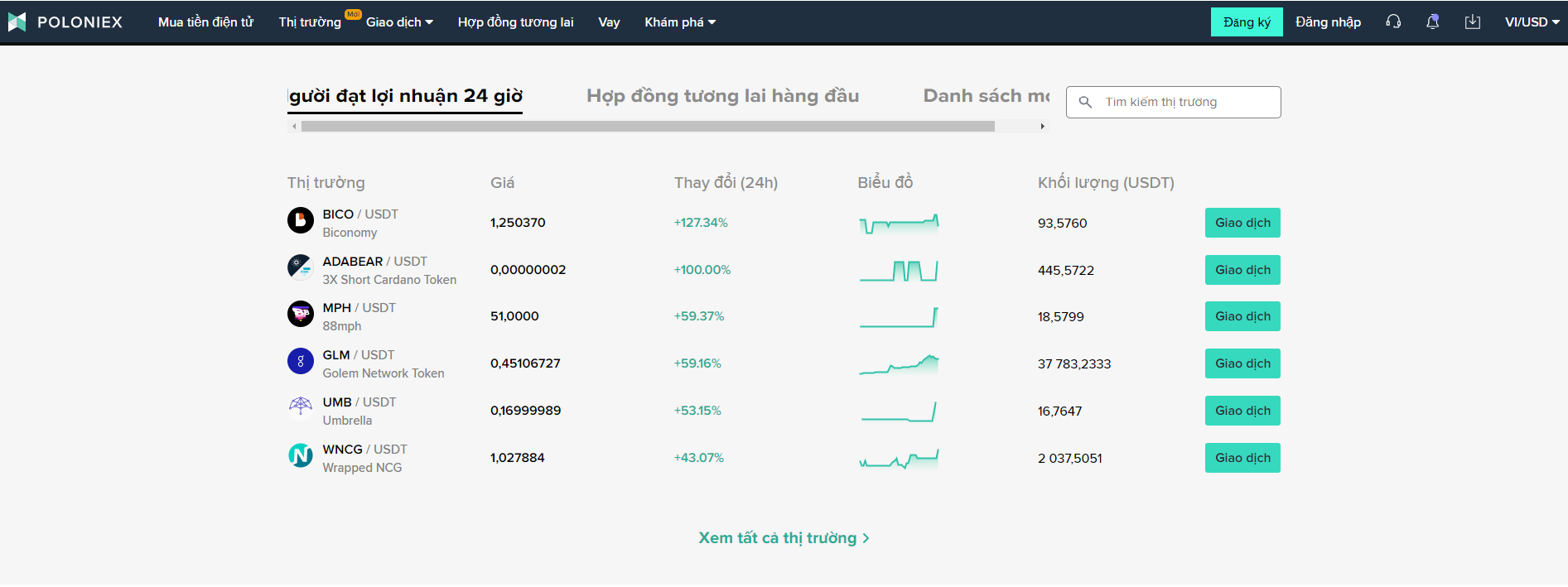This screenshot has height=587, width=1568.
Task: Expand the Giao dịch dropdown menu
Action: click(x=399, y=22)
